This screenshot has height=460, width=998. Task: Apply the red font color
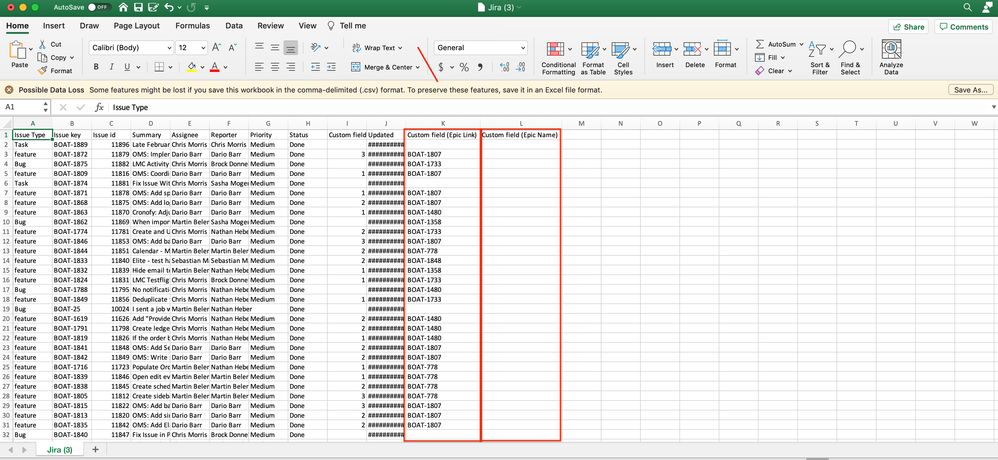pos(214,67)
